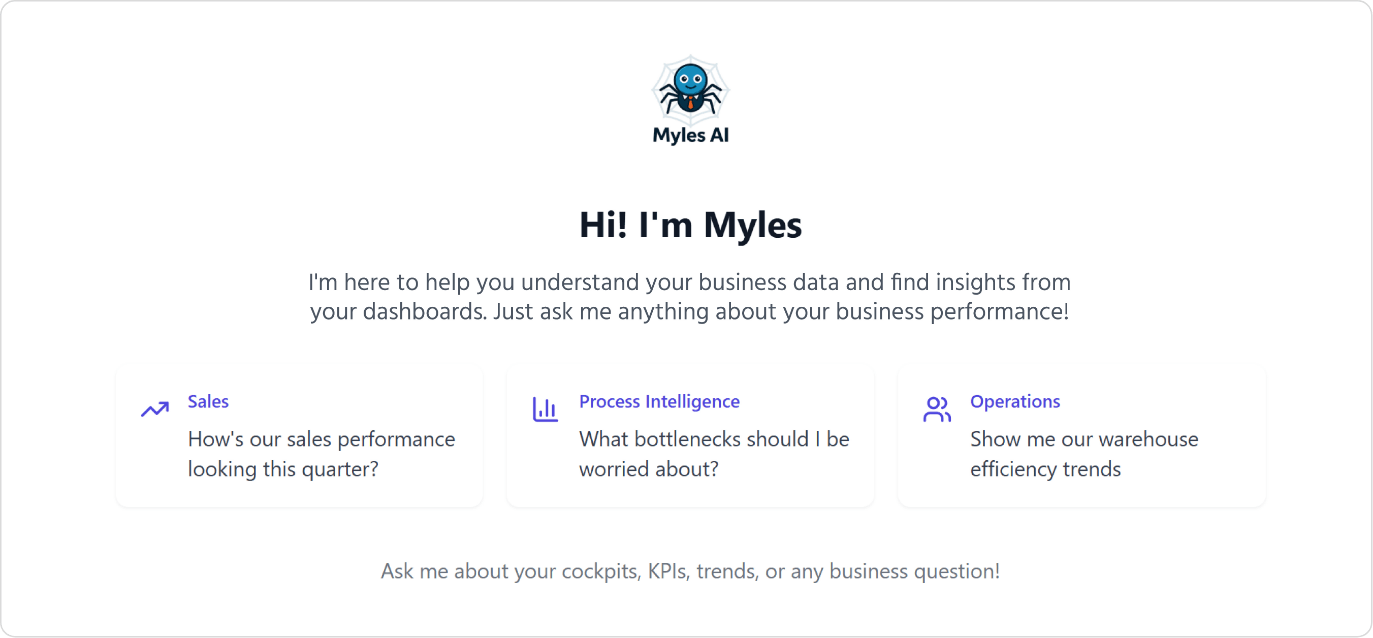This screenshot has width=1373, height=638.
Task: Click "any business question!" in the footer hint
Action: [x=914, y=572]
